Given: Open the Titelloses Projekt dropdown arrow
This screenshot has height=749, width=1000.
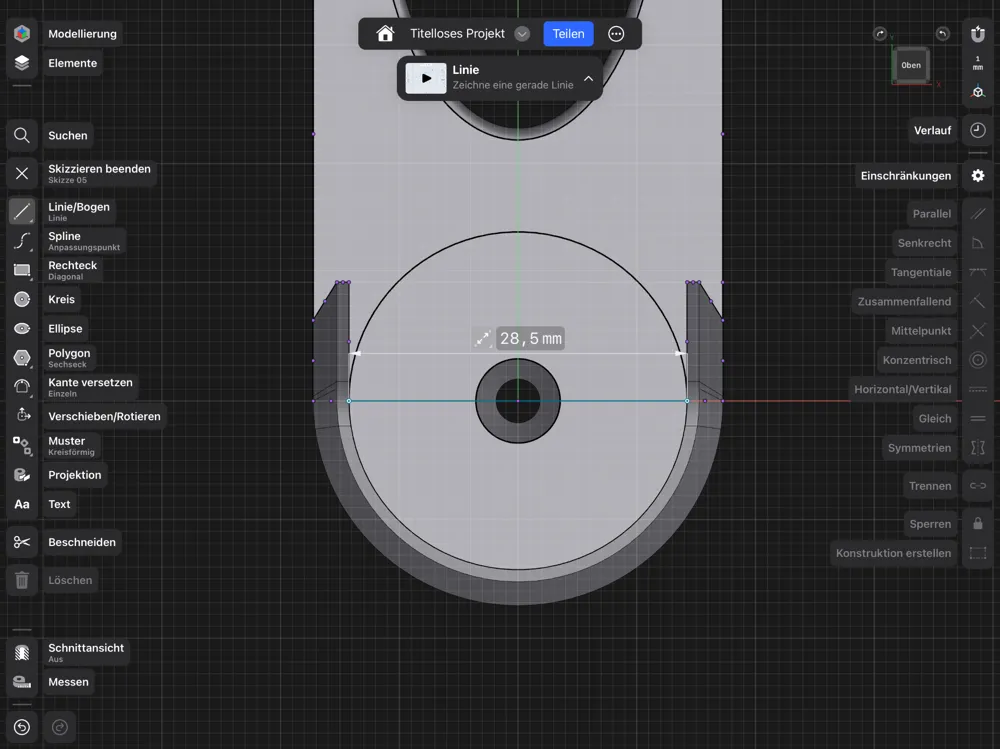Looking at the screenshot, I should click(x=522, y=34).
